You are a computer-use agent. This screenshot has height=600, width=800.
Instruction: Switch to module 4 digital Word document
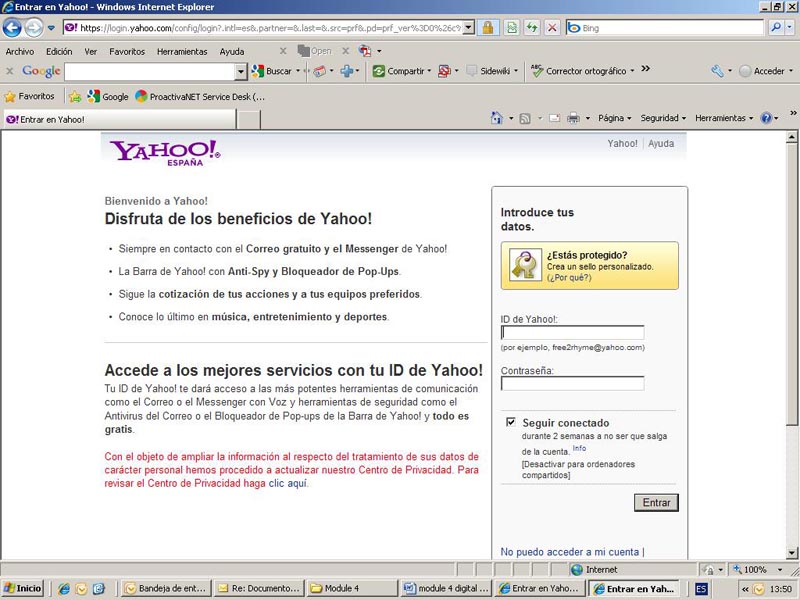coord(447,588)
